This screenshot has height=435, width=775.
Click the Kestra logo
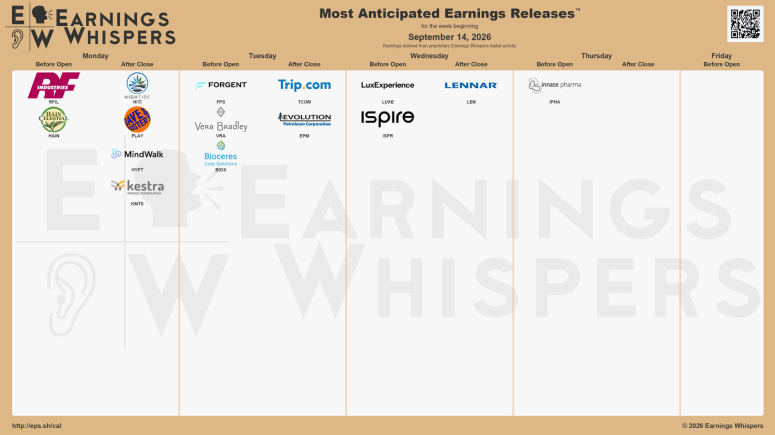137,187
